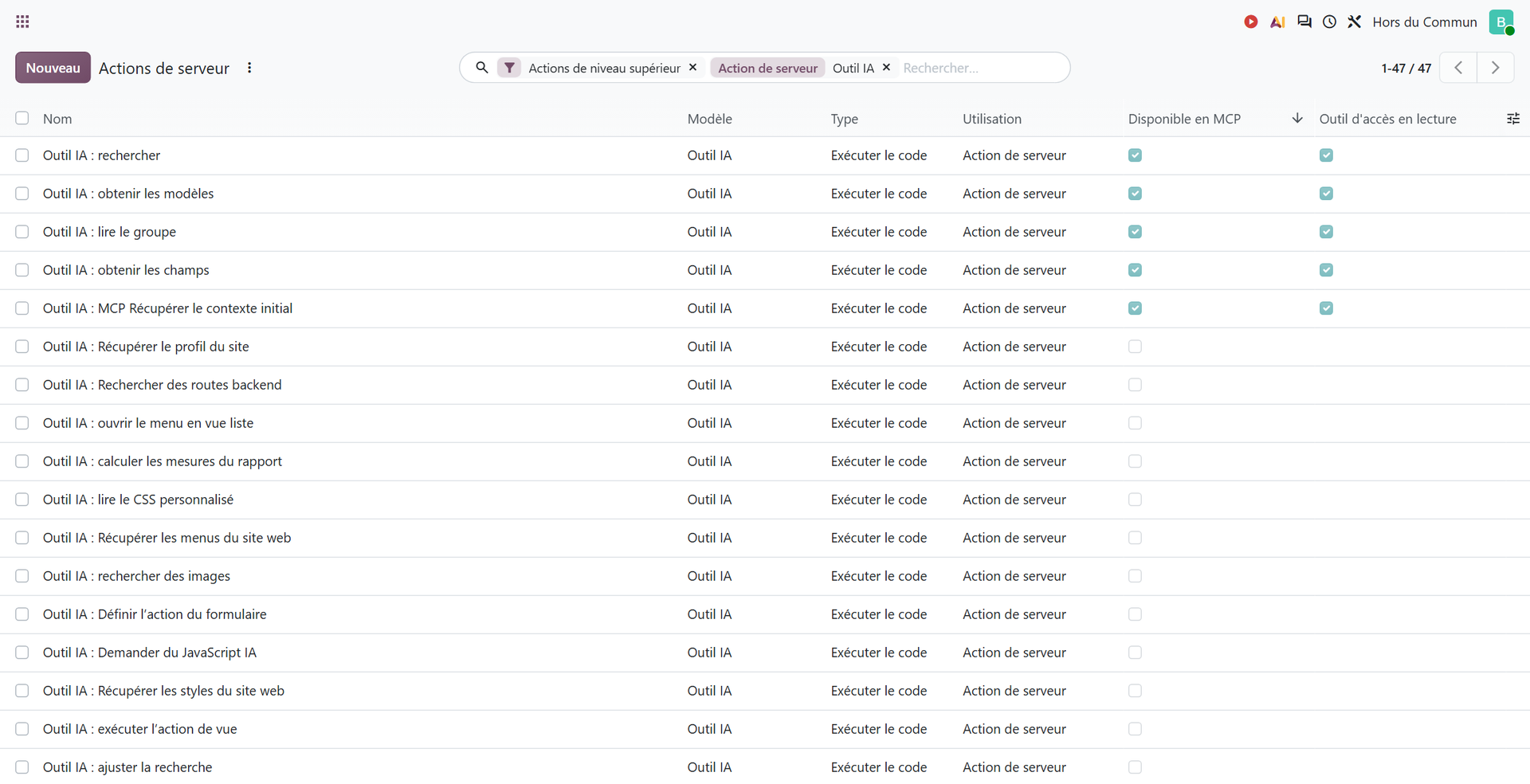
Task: Toggle read access tool for 'obtenir les champs'
Action: 1327,270
